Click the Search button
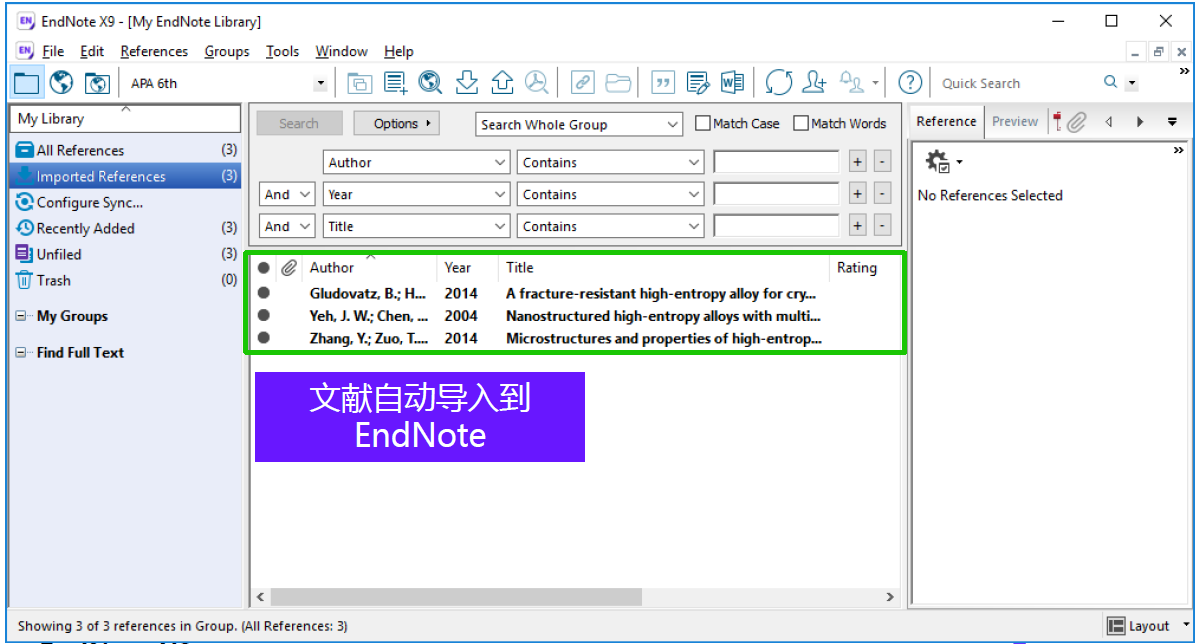The width and height of the screenshot is (1199, 644). [x=298, y=123]
